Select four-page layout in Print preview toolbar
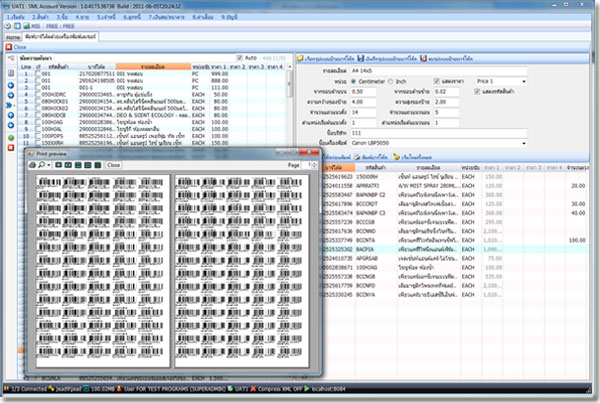Screen dimensions: 600x403 [x=88, y=165]
